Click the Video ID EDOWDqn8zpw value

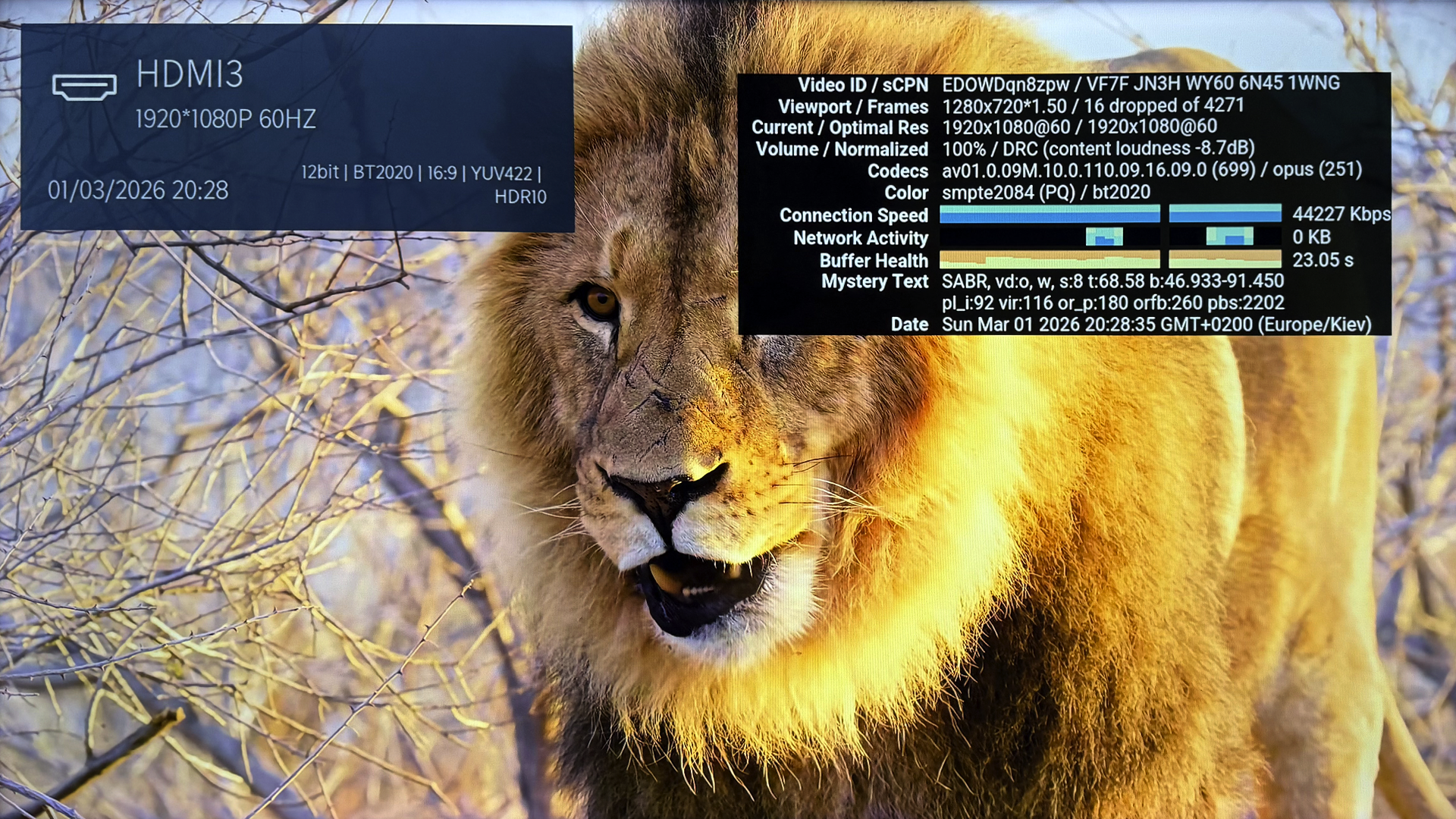tap(1006, 84)
